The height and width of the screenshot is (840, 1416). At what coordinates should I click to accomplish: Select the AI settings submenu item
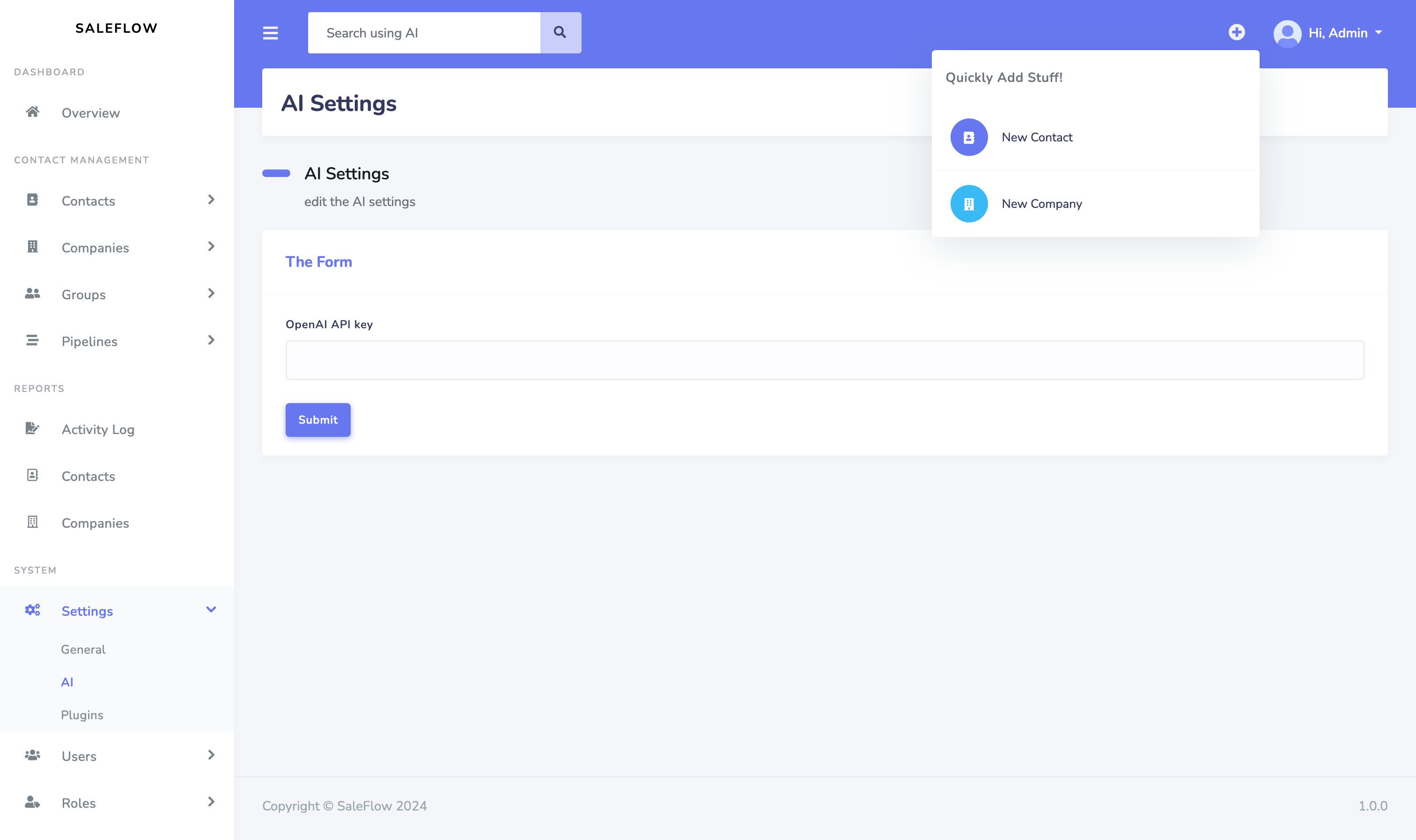coord(67,682)
